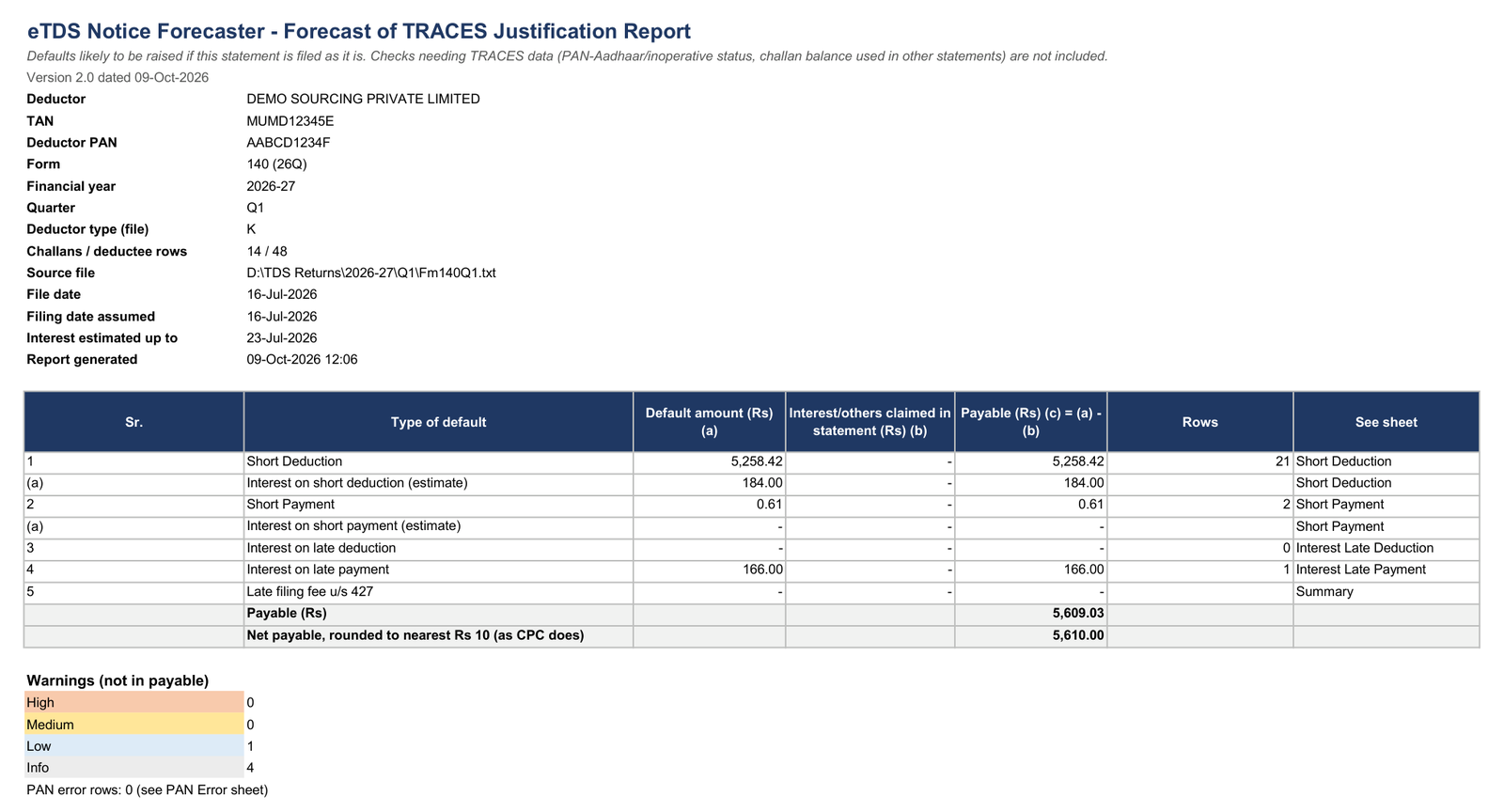Click 'Short Payment' in the Type of default column
1504x812 pixels.
pos(438,505)
